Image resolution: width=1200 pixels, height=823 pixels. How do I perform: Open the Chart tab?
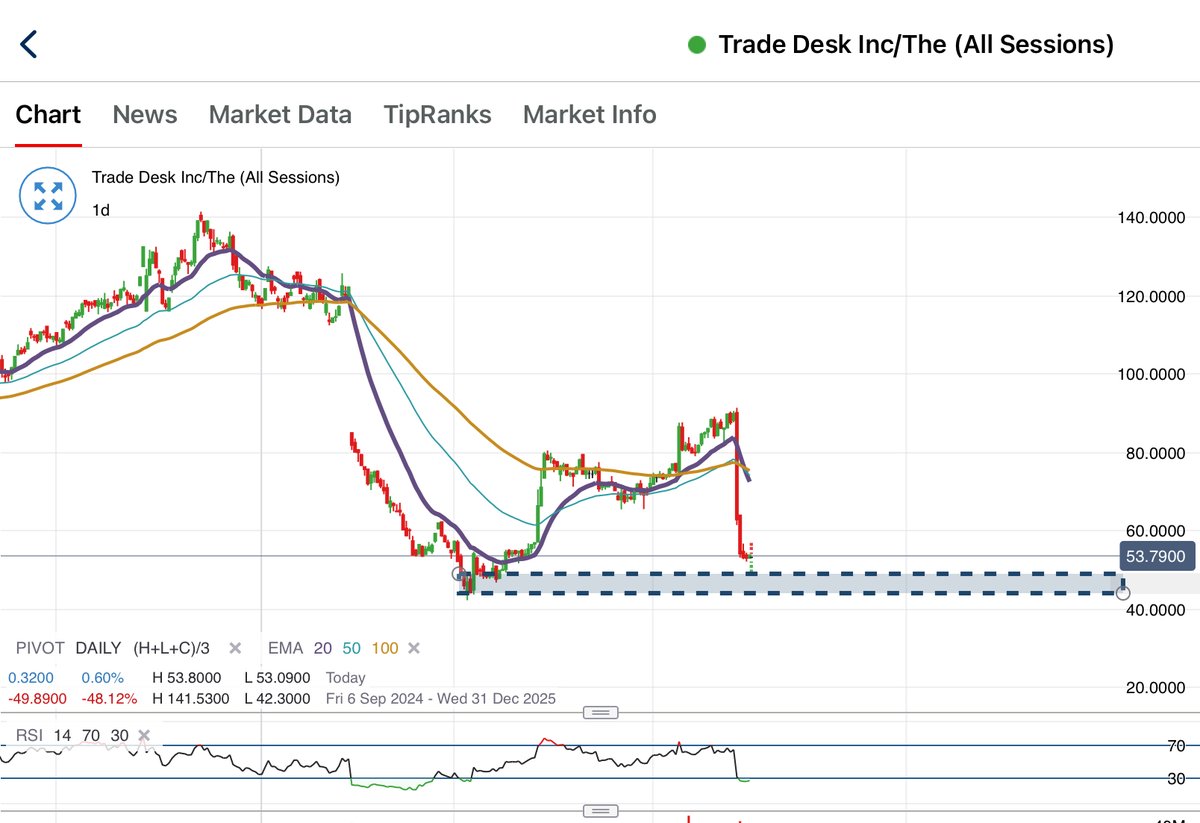[x=48, y=115]
